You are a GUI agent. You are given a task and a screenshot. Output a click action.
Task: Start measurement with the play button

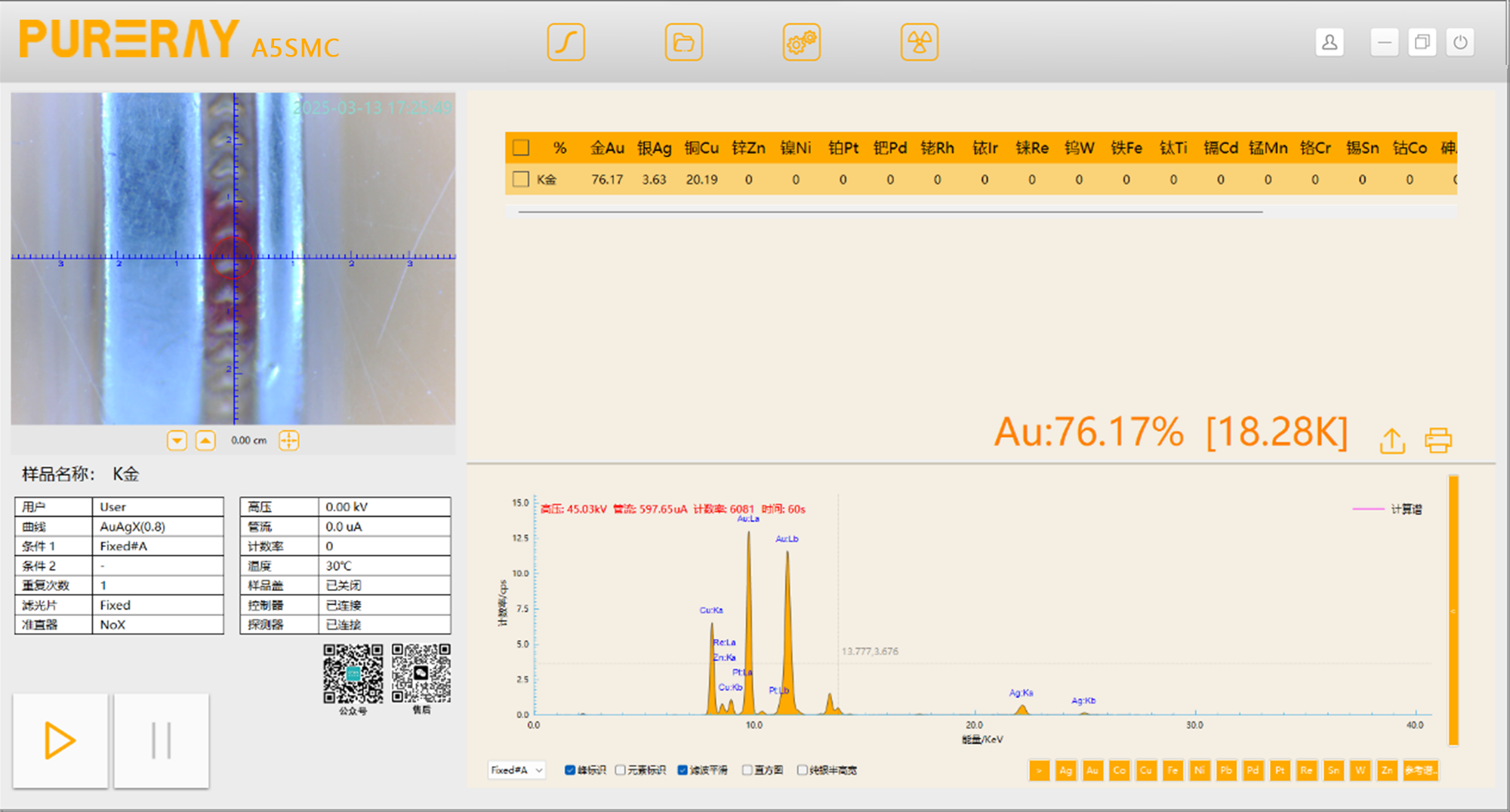click(x=60, y=740)
